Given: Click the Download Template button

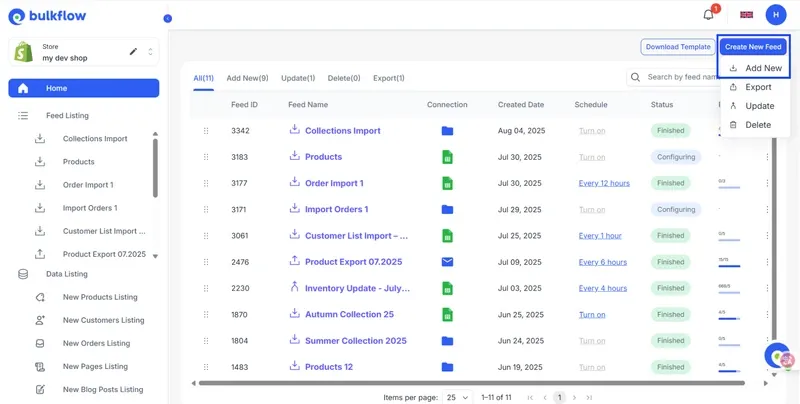Looking at the screenshot, I should 678,47.
